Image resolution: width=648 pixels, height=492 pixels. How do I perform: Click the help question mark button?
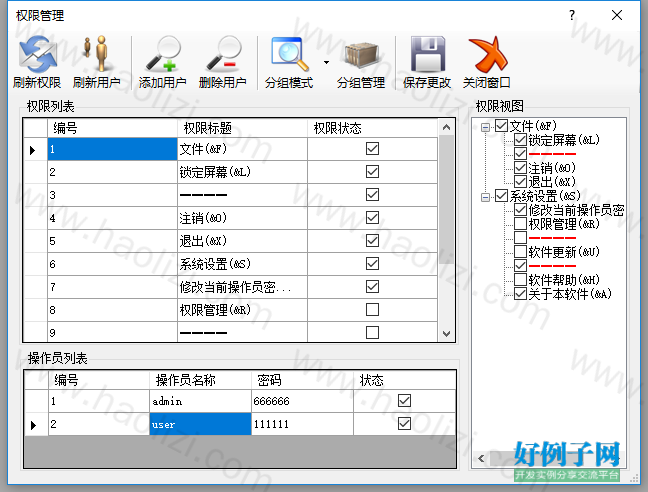pyautogui.click(x=572, y=16)
